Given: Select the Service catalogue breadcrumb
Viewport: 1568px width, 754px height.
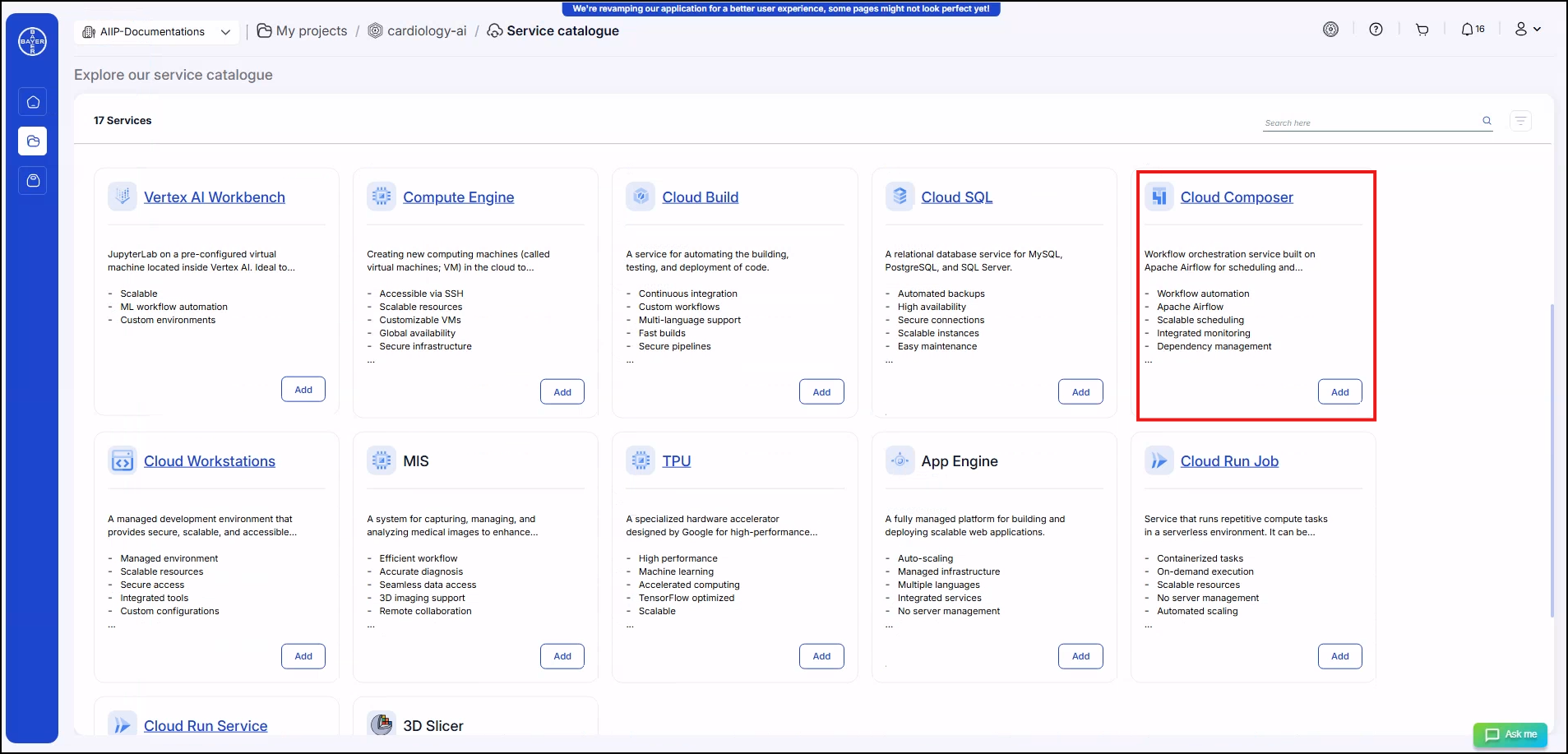Looking at the screenshot, I should click(x=562, y=30).
